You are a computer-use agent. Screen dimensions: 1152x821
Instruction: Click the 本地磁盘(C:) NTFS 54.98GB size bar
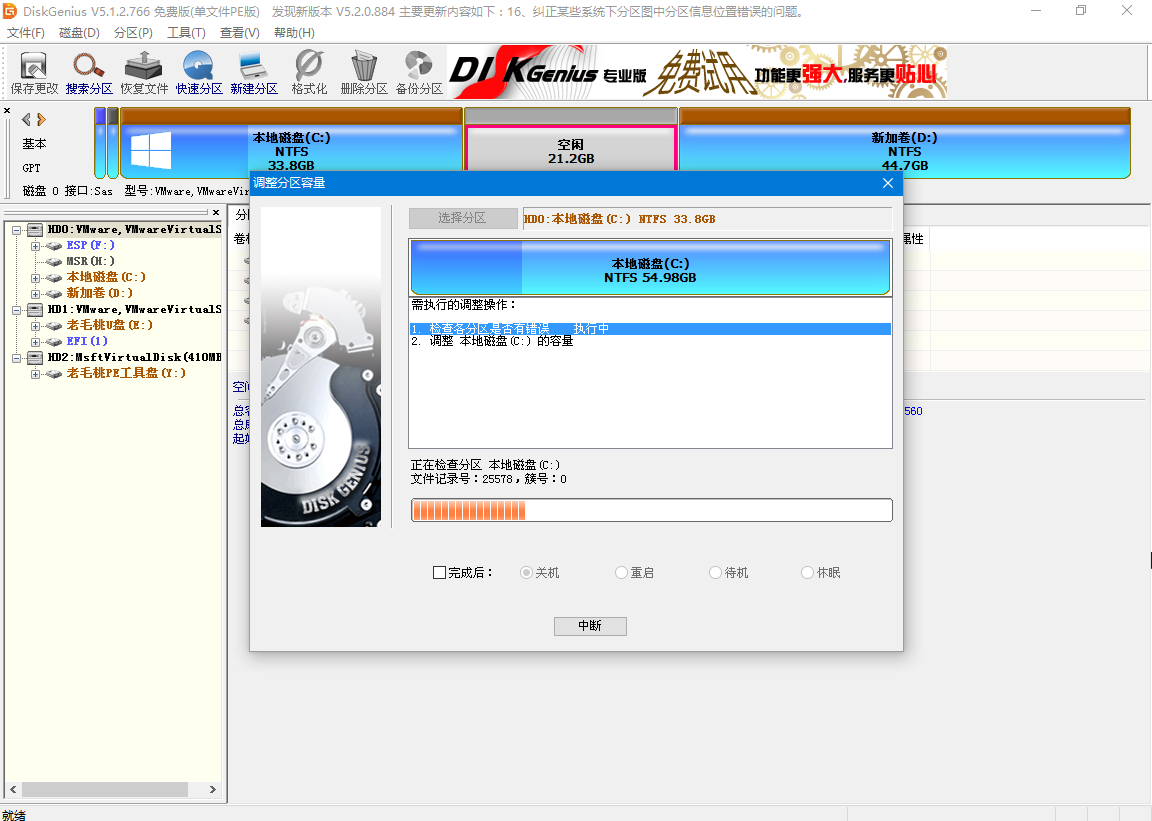(x=650, y=267)
